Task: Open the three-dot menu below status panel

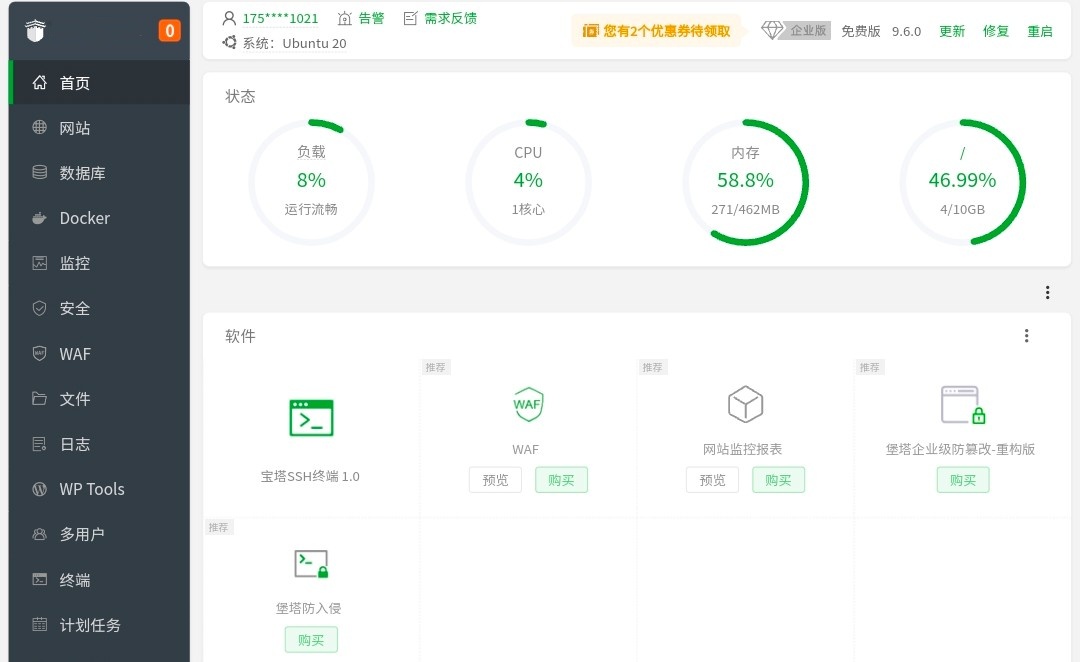Action: click(x=1047, y=293)
